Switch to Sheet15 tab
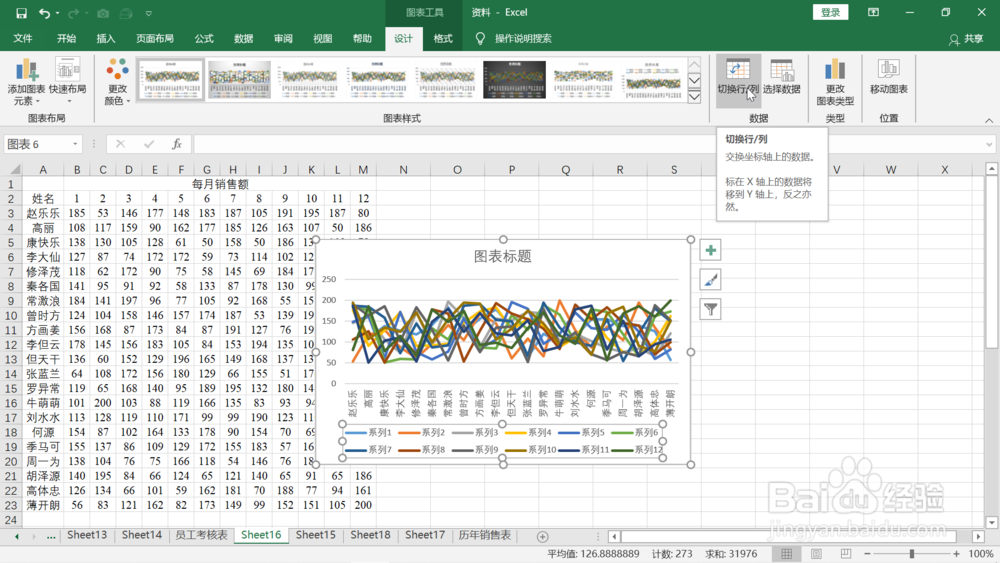The height and width of the screenshot is (563, 1000). click(315, 535)
